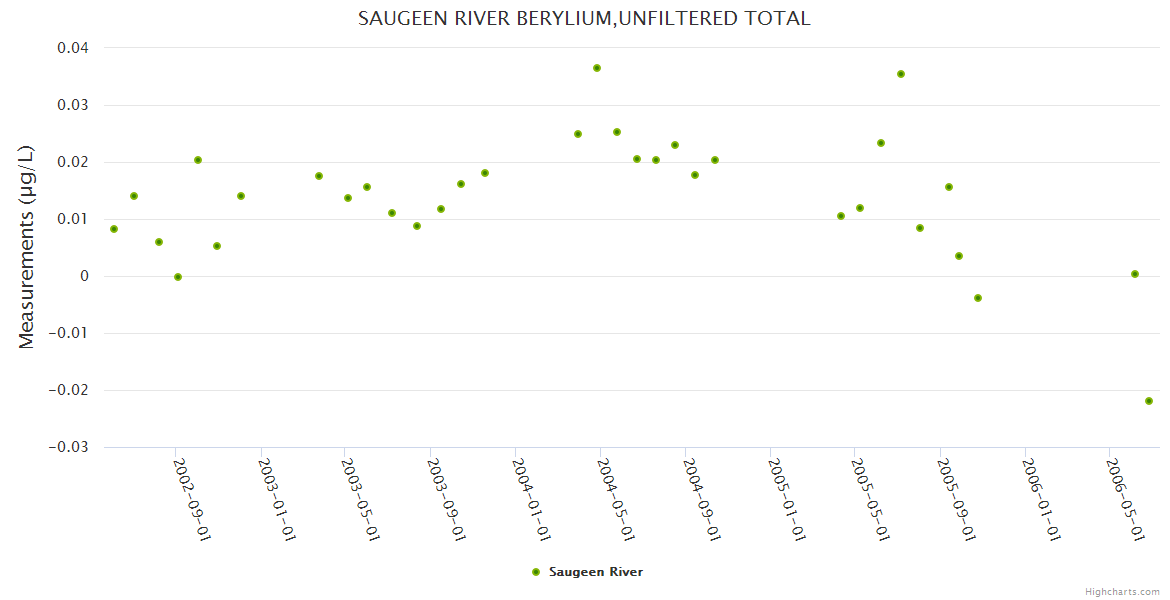The width and height of the screenshot is (1170, 600).
Task: Click the zero-value point at 2002-09-01
Action: tap(178, 277)
